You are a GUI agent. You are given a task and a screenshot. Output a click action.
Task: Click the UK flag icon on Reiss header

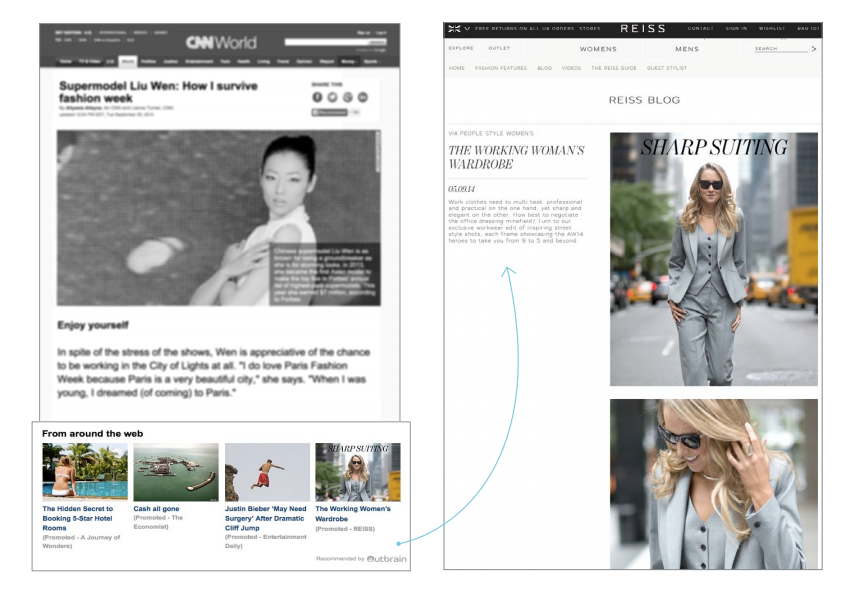tap(454, 29)
